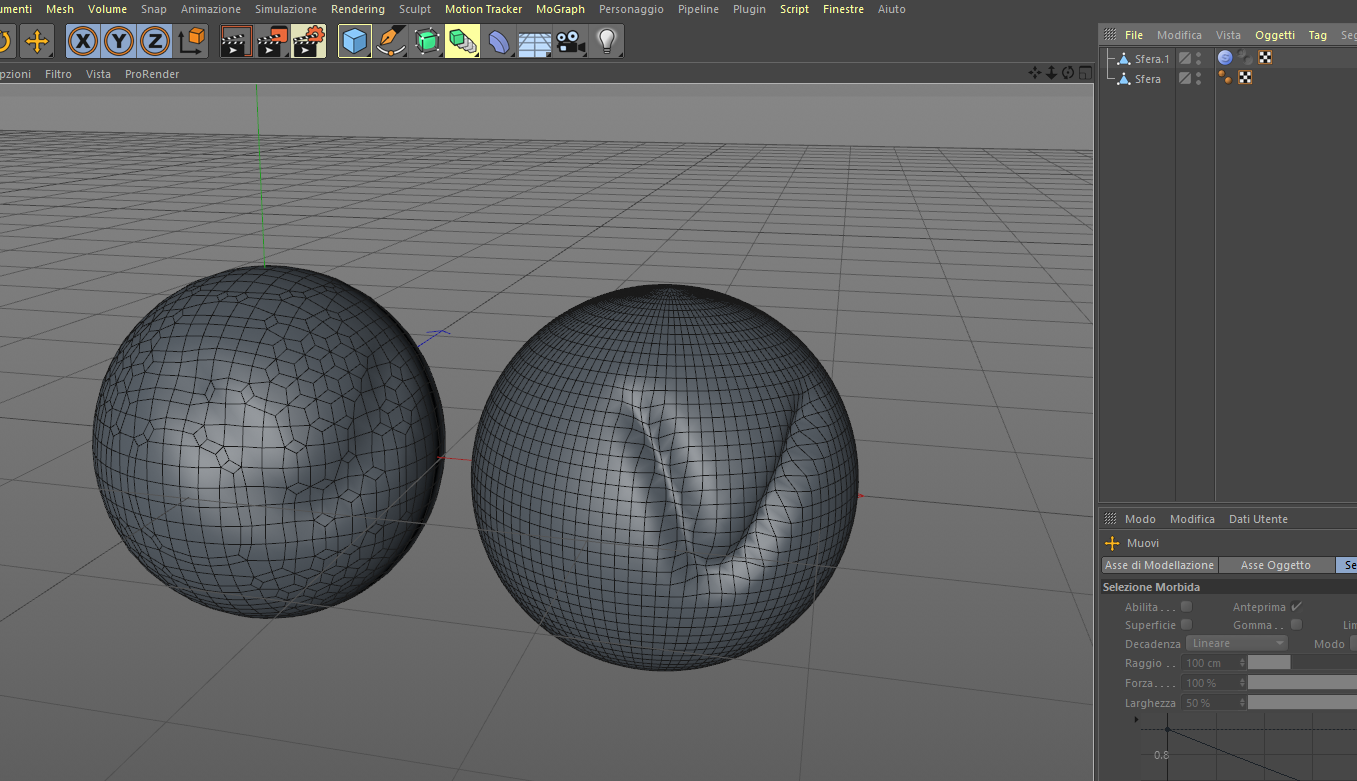
Task: Select the UVW checkerboard tag on Sfera
Action: click(1245, 77)
